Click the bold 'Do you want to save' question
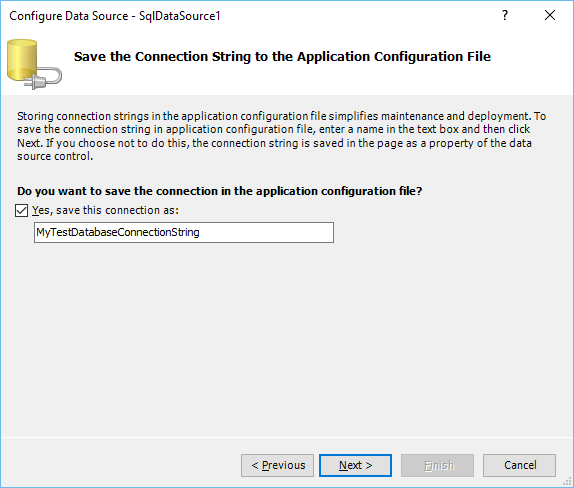This screenshot has width=574, height=488. point(220,191)
